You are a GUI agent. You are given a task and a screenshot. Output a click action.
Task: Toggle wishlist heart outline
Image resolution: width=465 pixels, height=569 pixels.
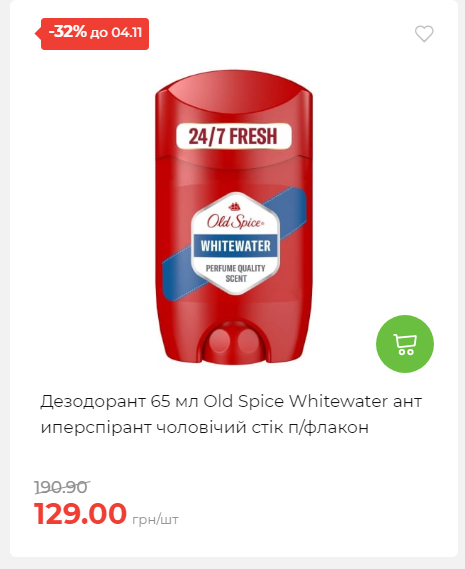click(424, 34)
